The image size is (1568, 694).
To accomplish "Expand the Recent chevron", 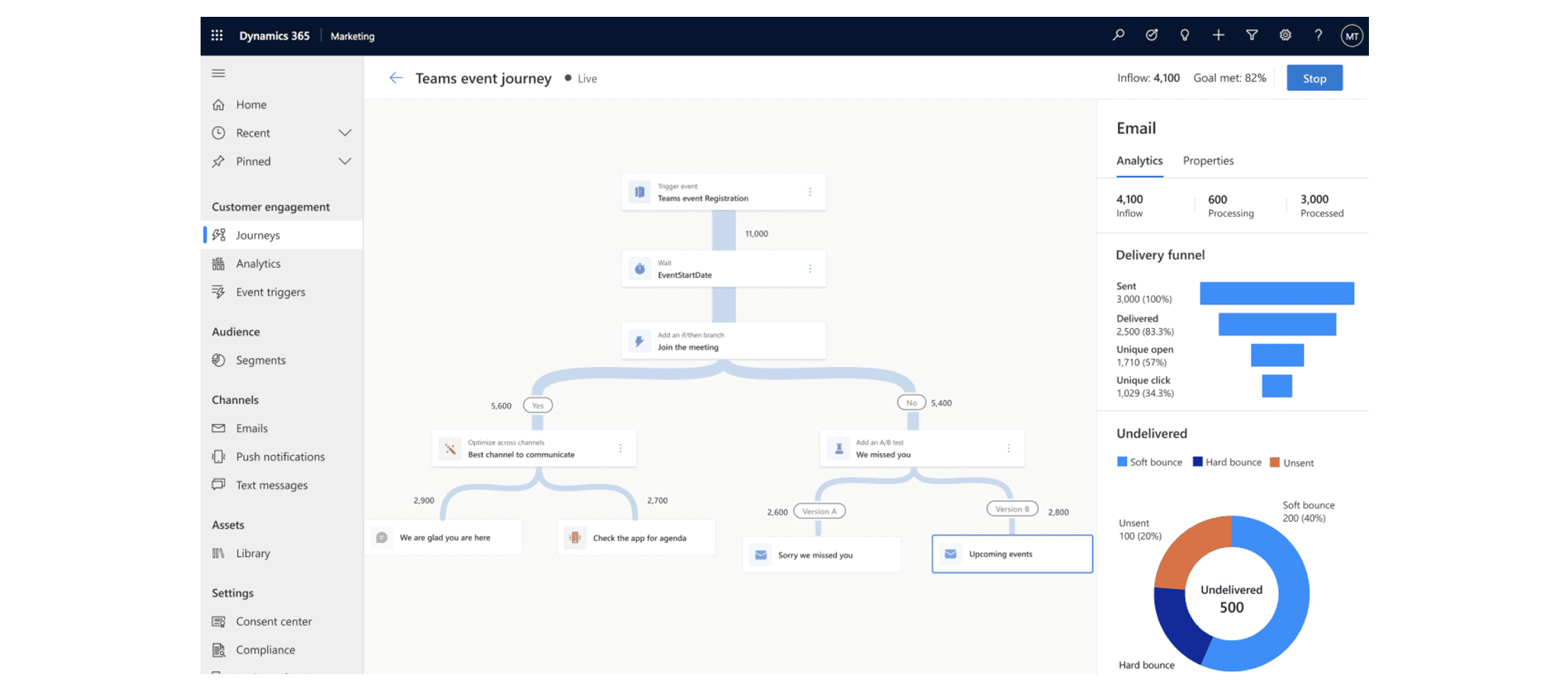I will tap(345, 133).
